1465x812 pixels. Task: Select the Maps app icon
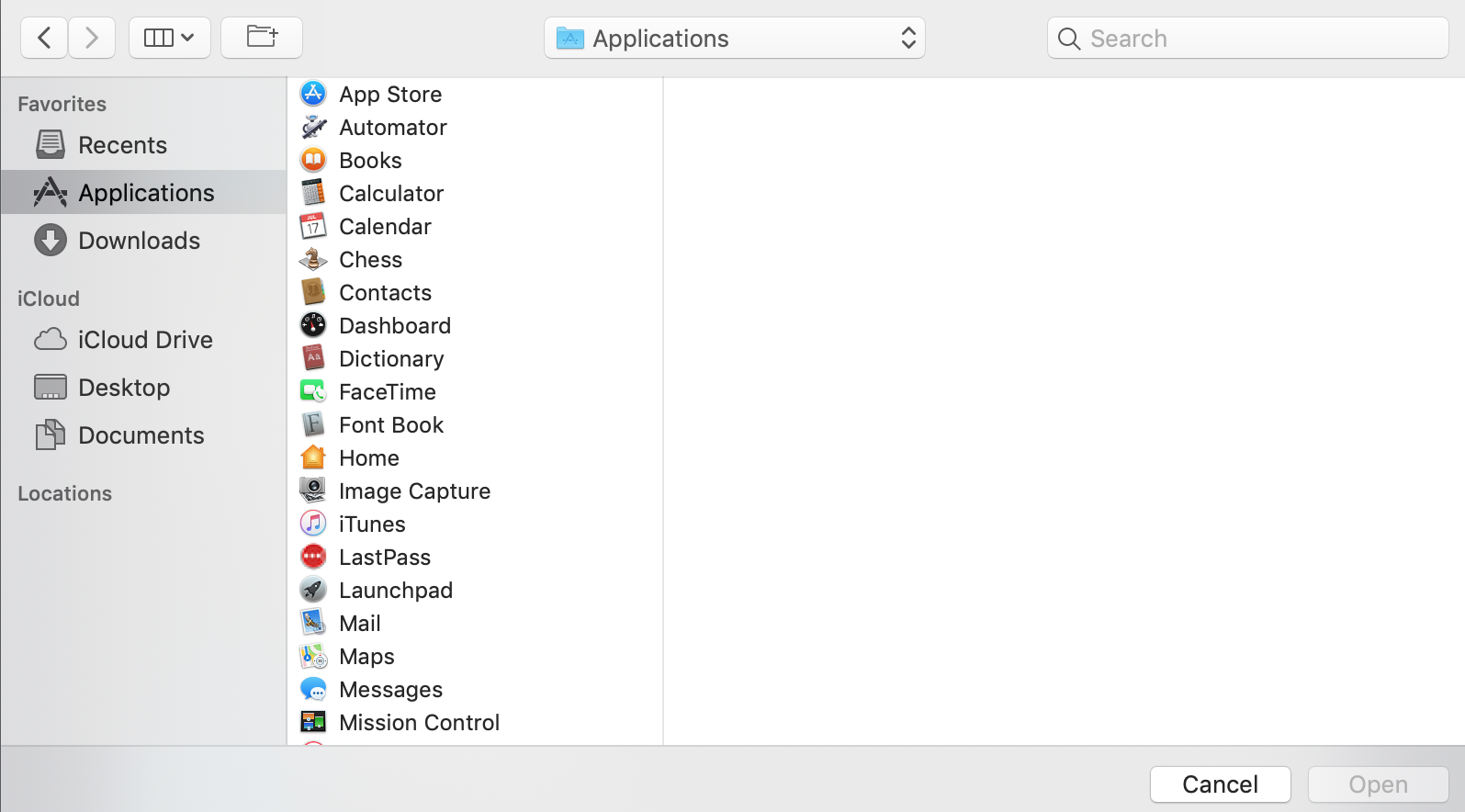tap(313, 656)
